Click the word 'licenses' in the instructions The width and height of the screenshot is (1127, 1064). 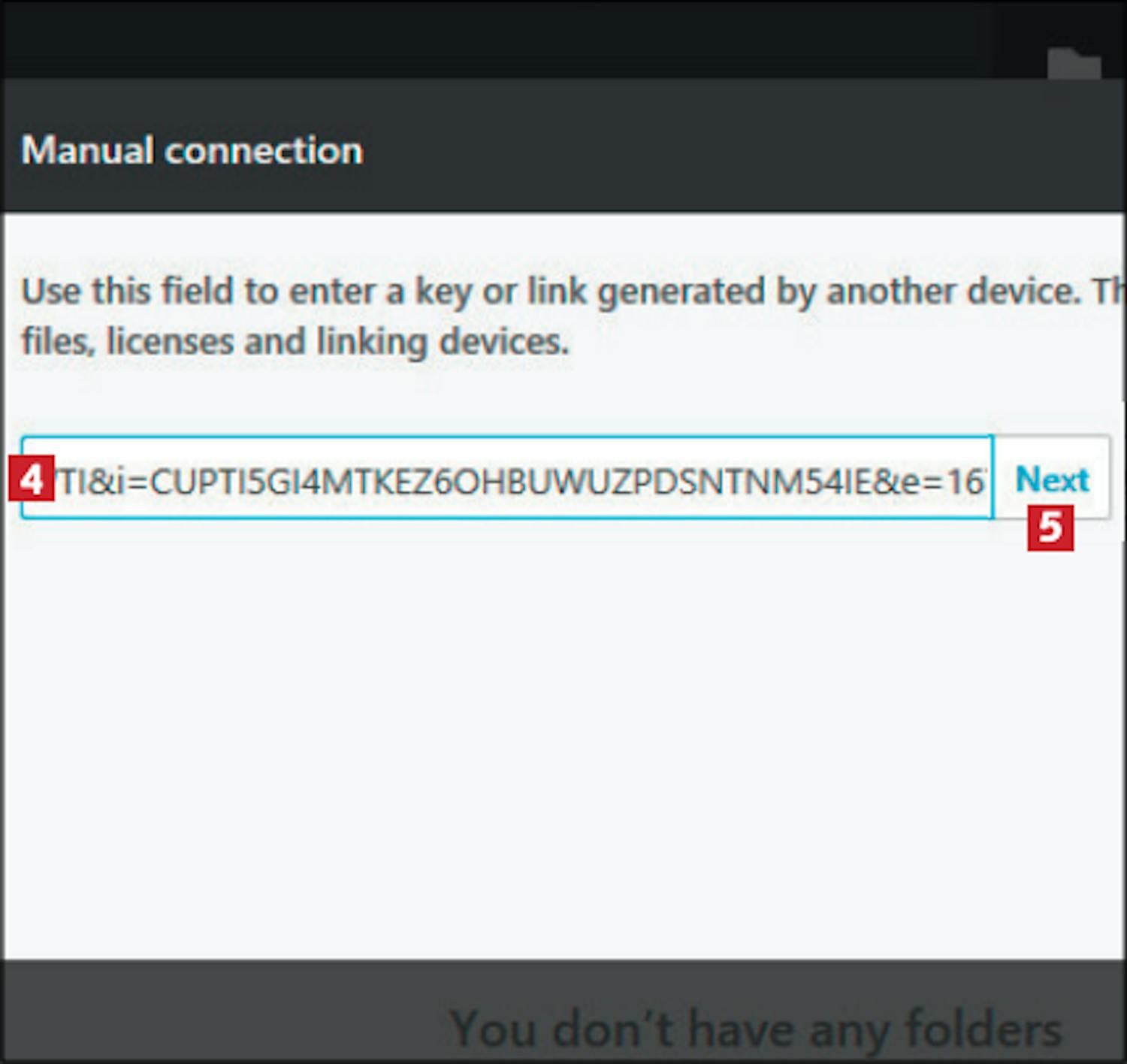coord(170,342)
